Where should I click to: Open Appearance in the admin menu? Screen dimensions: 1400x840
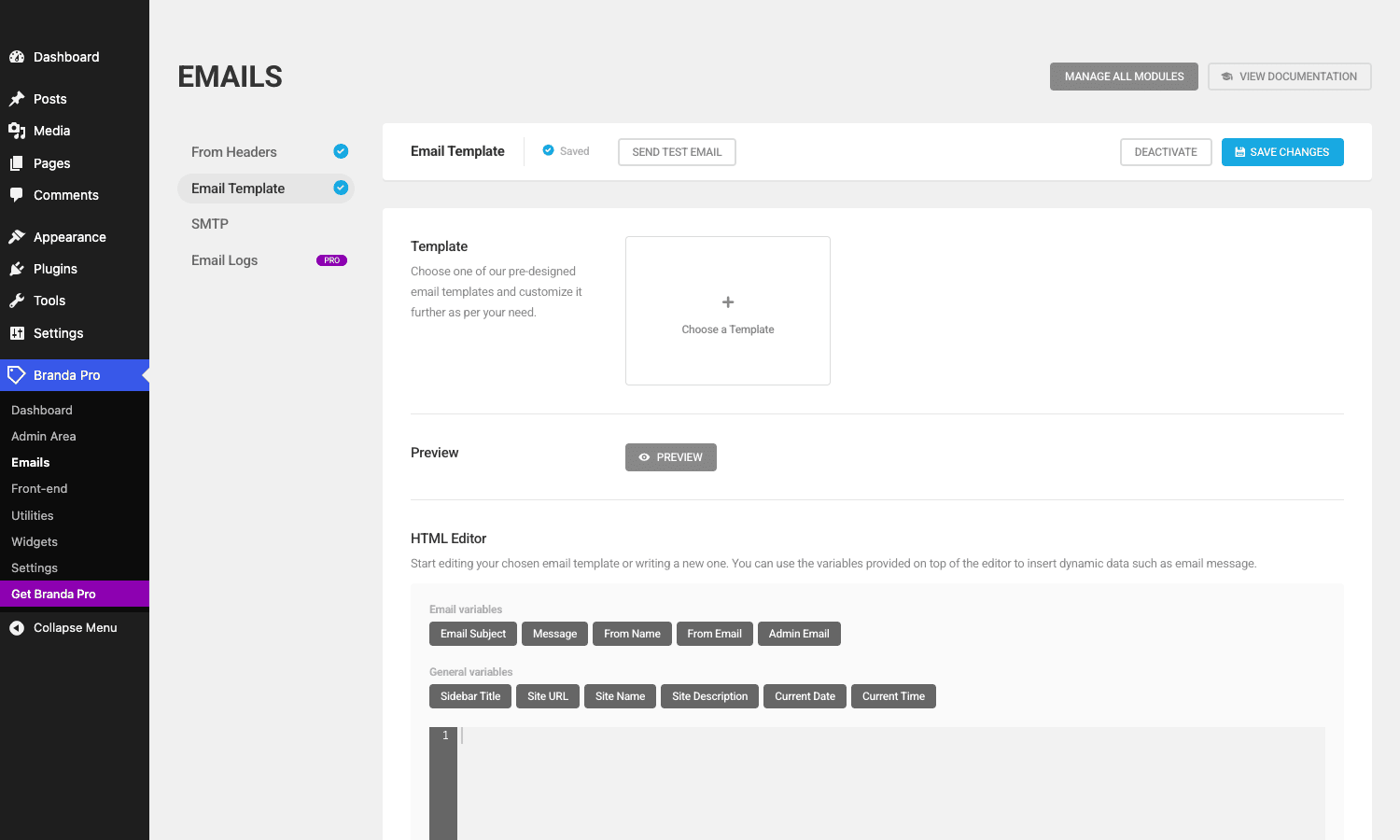tap(75, 237)
